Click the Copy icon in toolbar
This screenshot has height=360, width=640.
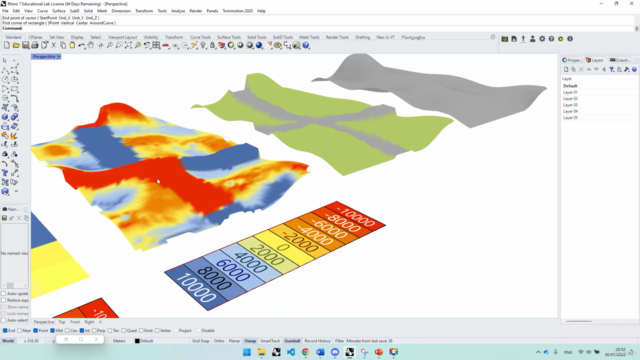click(x=63, y=45)
